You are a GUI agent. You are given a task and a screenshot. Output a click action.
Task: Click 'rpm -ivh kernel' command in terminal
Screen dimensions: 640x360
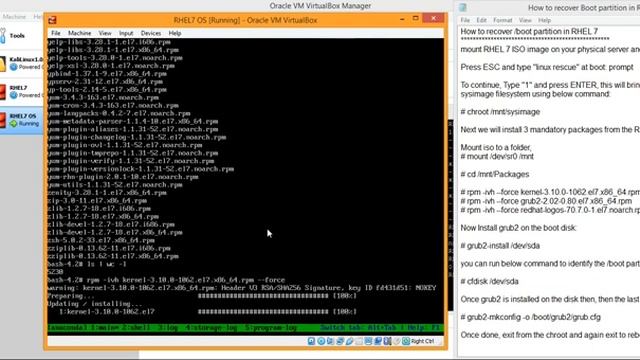tap(166, 280)
